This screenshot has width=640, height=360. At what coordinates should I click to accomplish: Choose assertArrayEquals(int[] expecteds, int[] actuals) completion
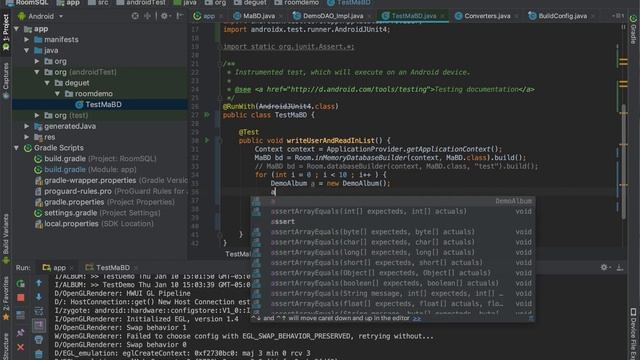[393, 211]
